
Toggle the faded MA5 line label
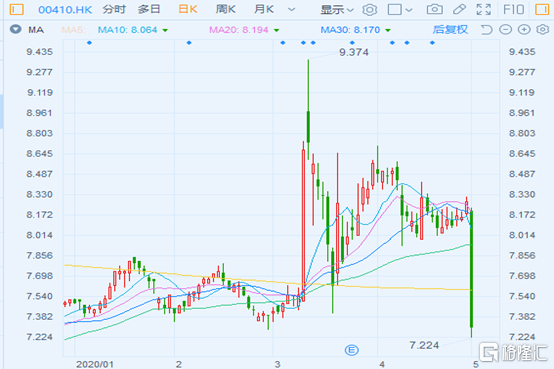click(73, 30)
